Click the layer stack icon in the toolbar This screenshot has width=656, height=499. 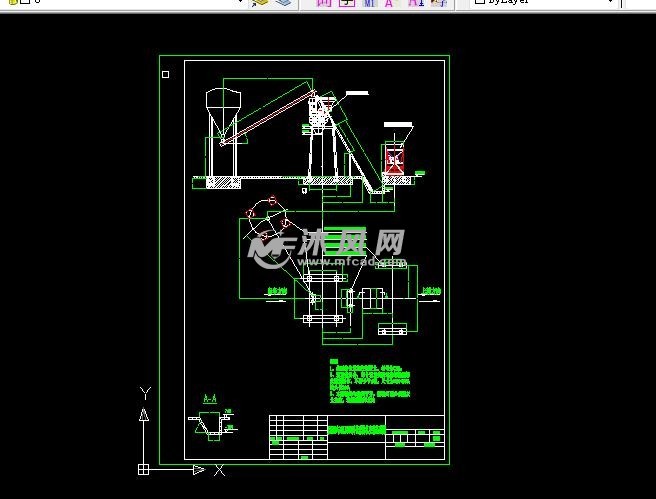(283, 4)
